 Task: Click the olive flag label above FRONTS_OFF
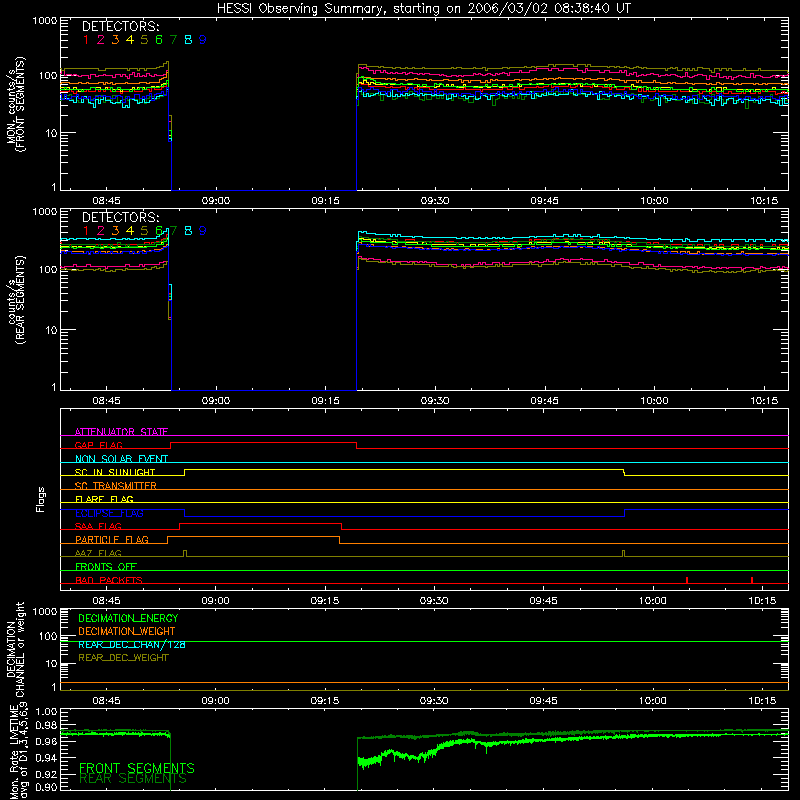coord(98,553)
